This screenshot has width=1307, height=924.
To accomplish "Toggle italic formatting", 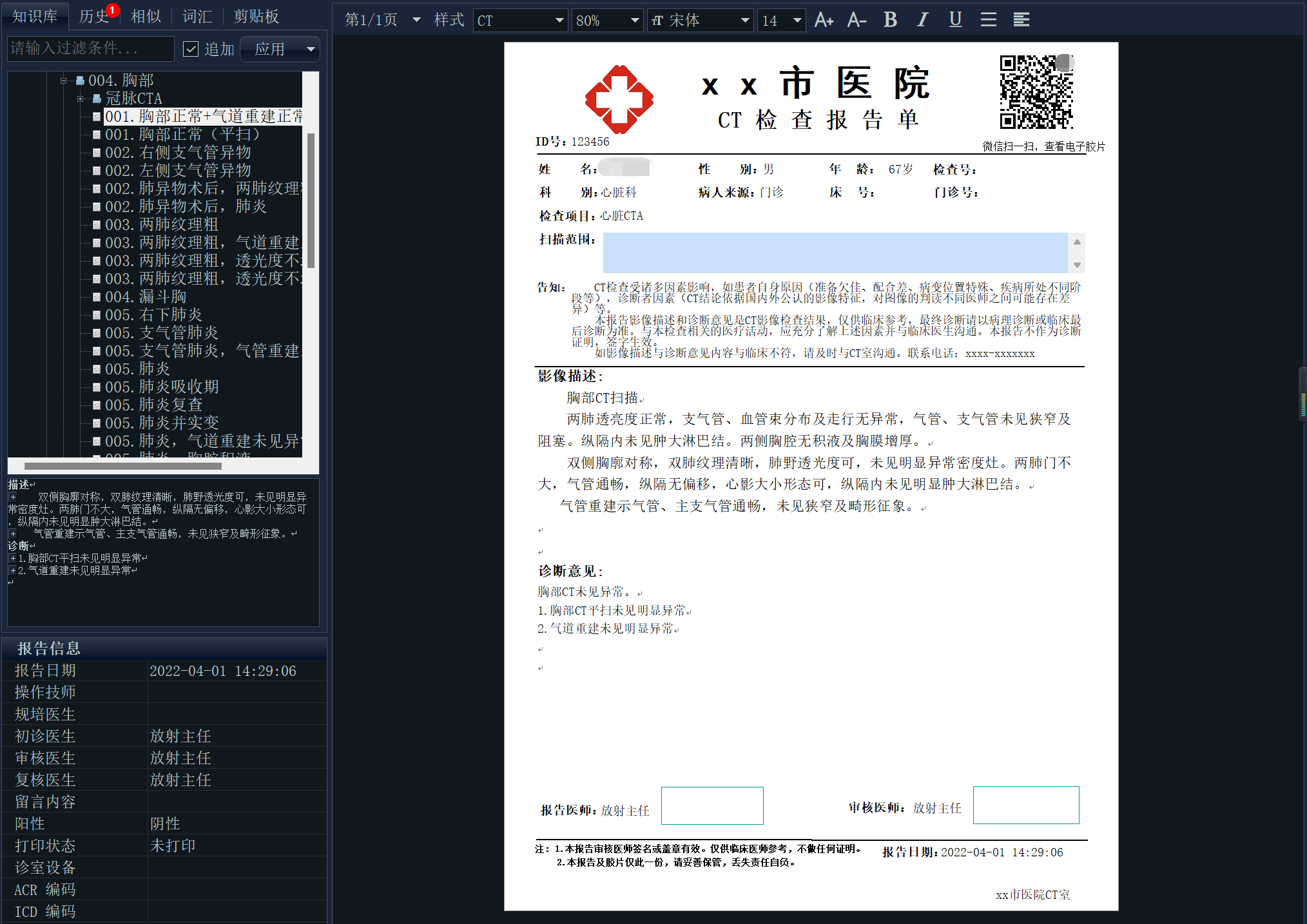I will [x=923, y=20].
